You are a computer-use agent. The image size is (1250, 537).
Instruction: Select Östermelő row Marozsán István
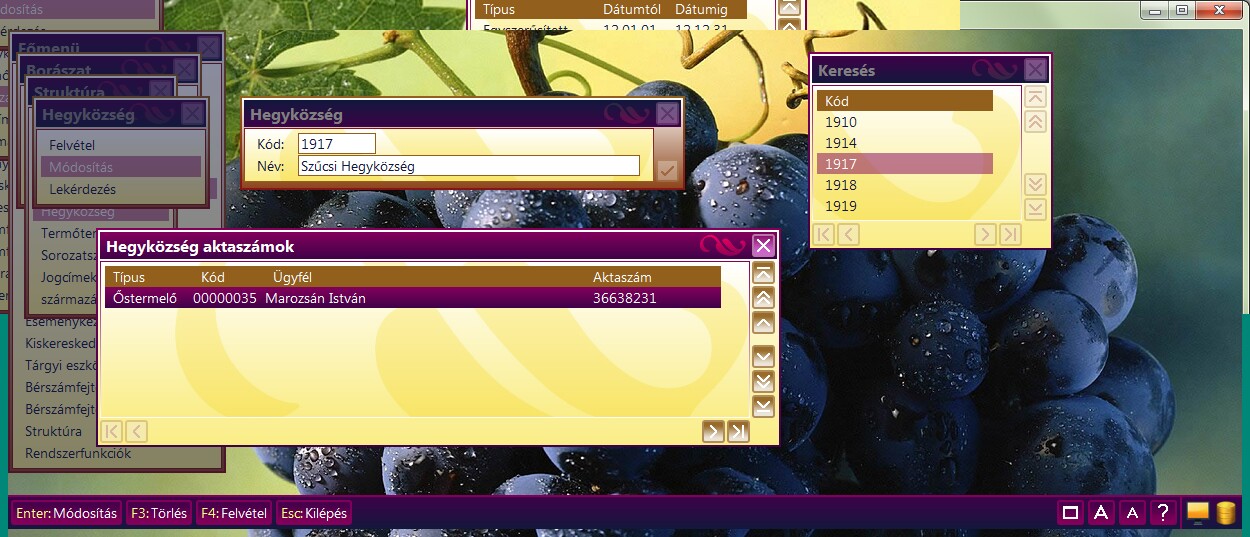click(x=413, y=298)
